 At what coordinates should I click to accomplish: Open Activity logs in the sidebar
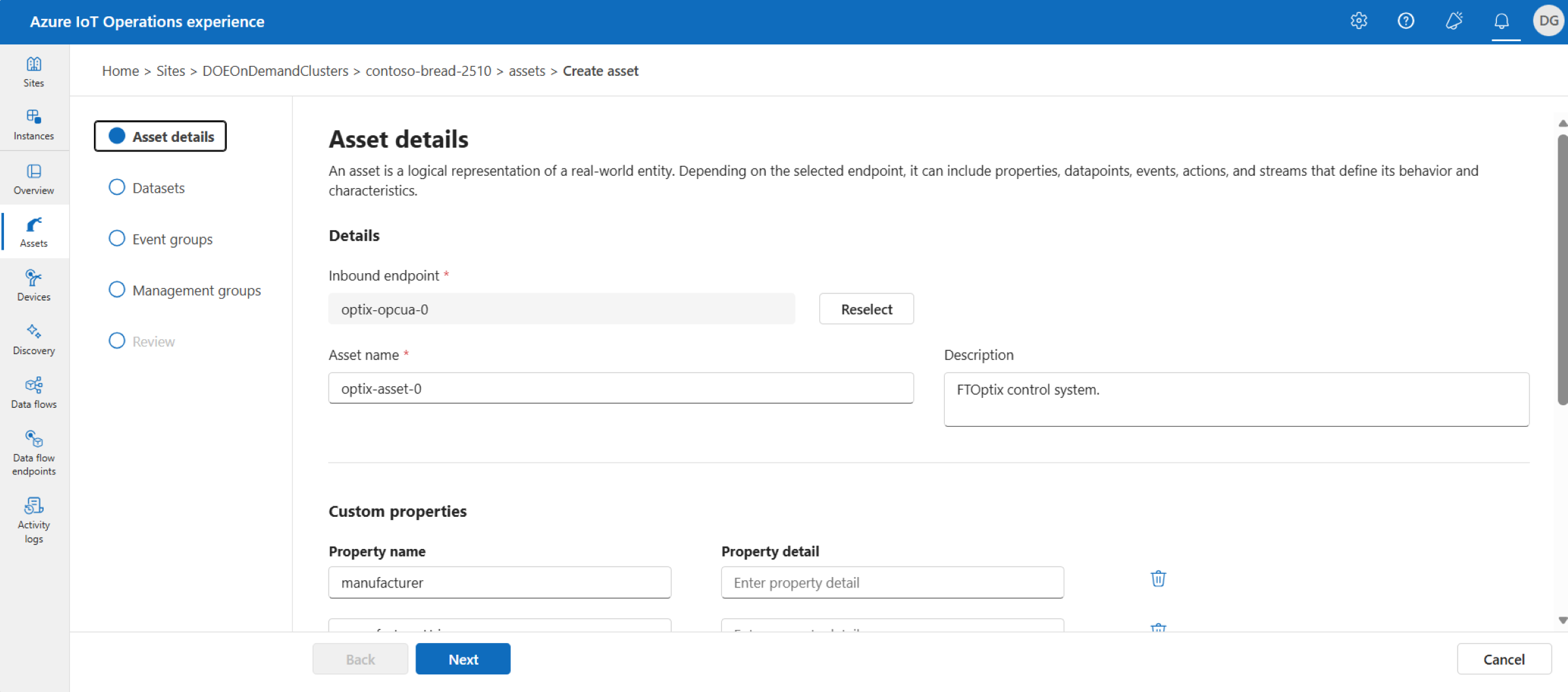point(34,520)
